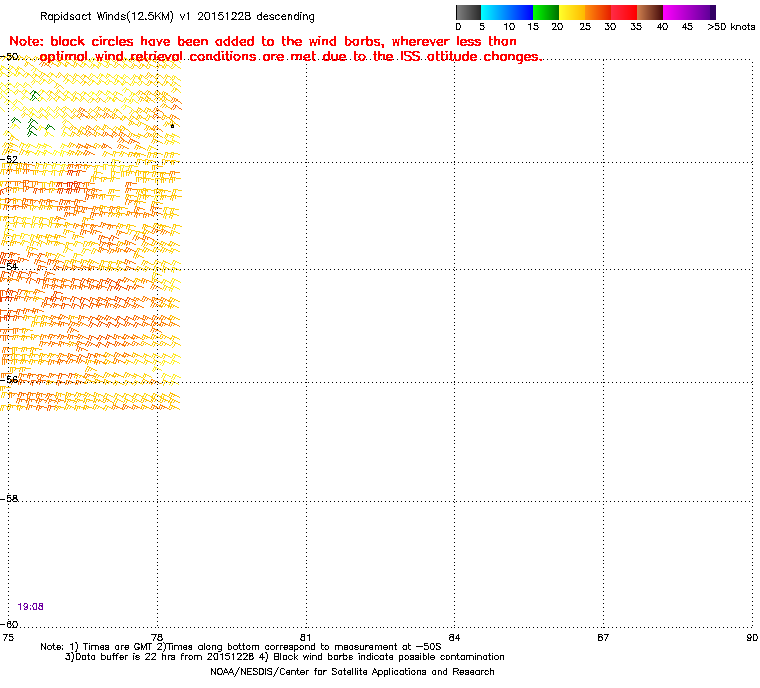Click the red 30-35 knots color band
Screen dimensions: 760x688
coord(624,12)
